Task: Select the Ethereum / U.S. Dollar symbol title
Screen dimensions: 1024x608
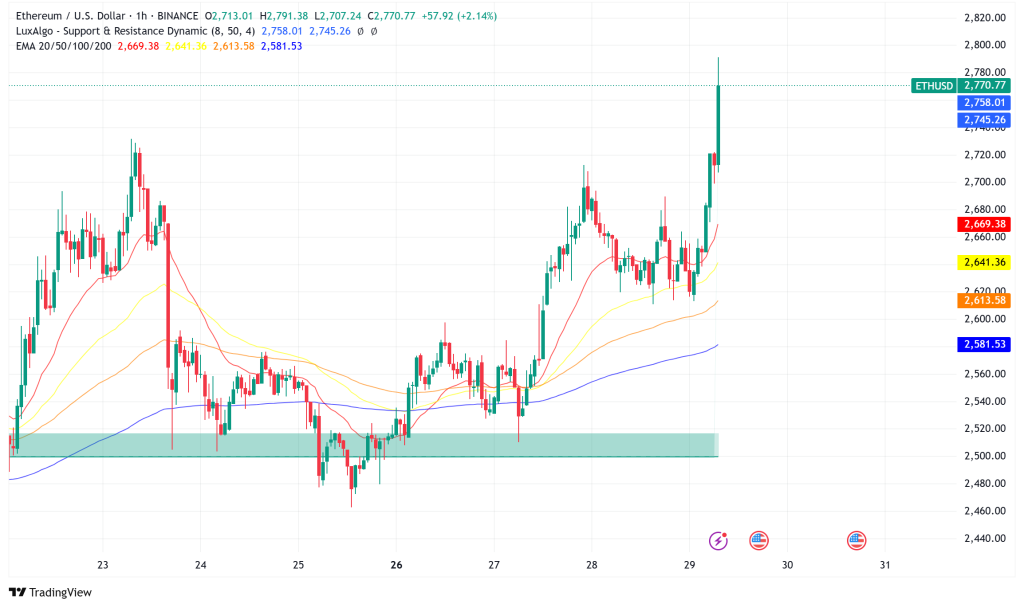Action: coord(71,16)
